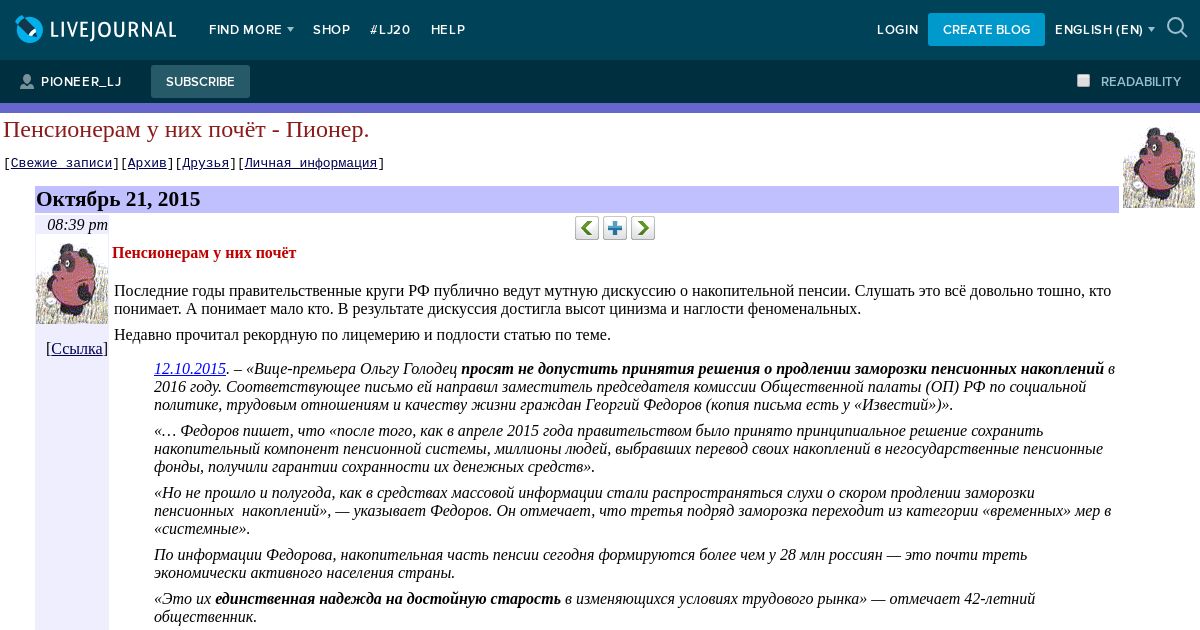Open the 12.10.2015 article link
Screen dimensions: 1200x630
pyautogui.click(x=190, y=369)
